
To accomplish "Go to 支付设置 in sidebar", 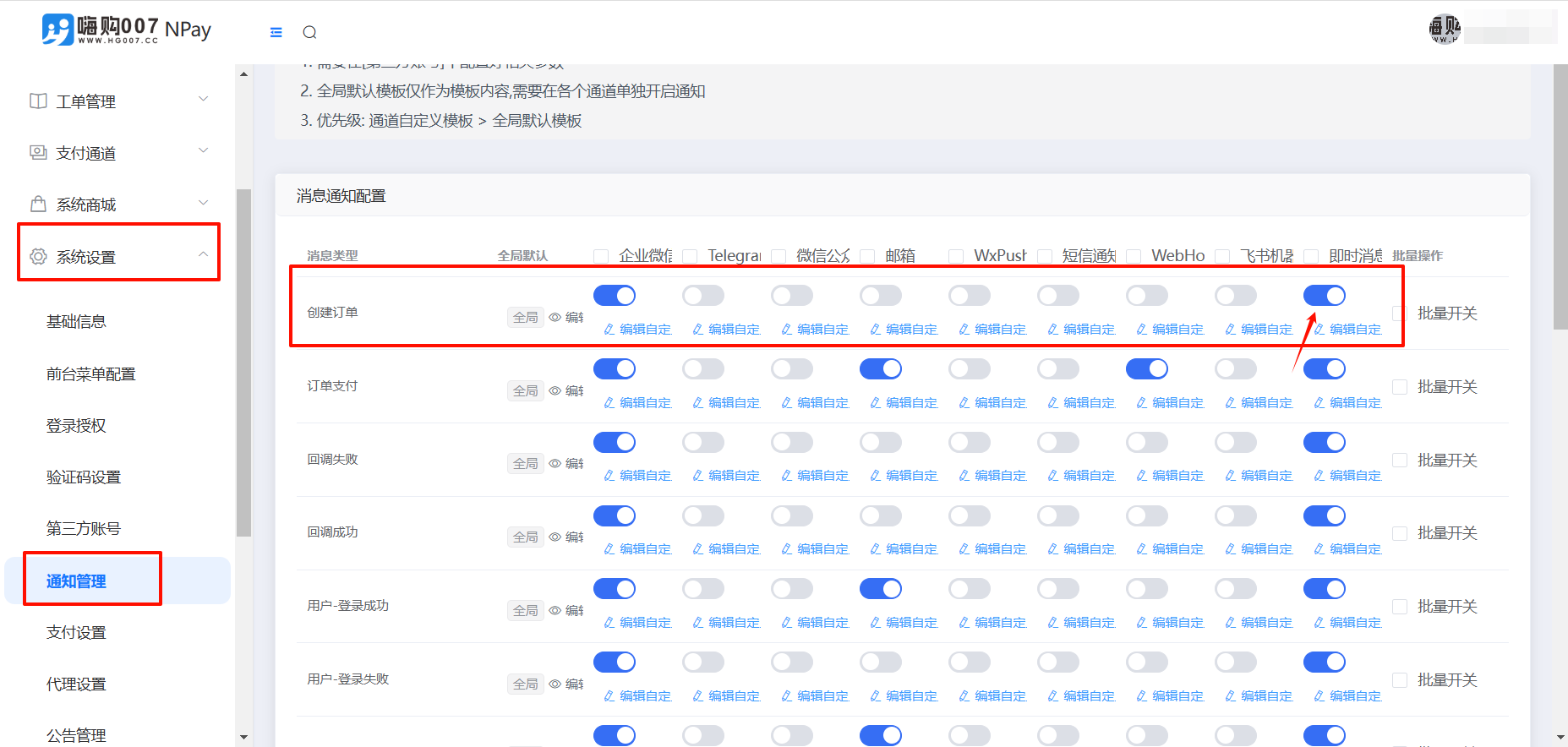I will click(76, 633).
